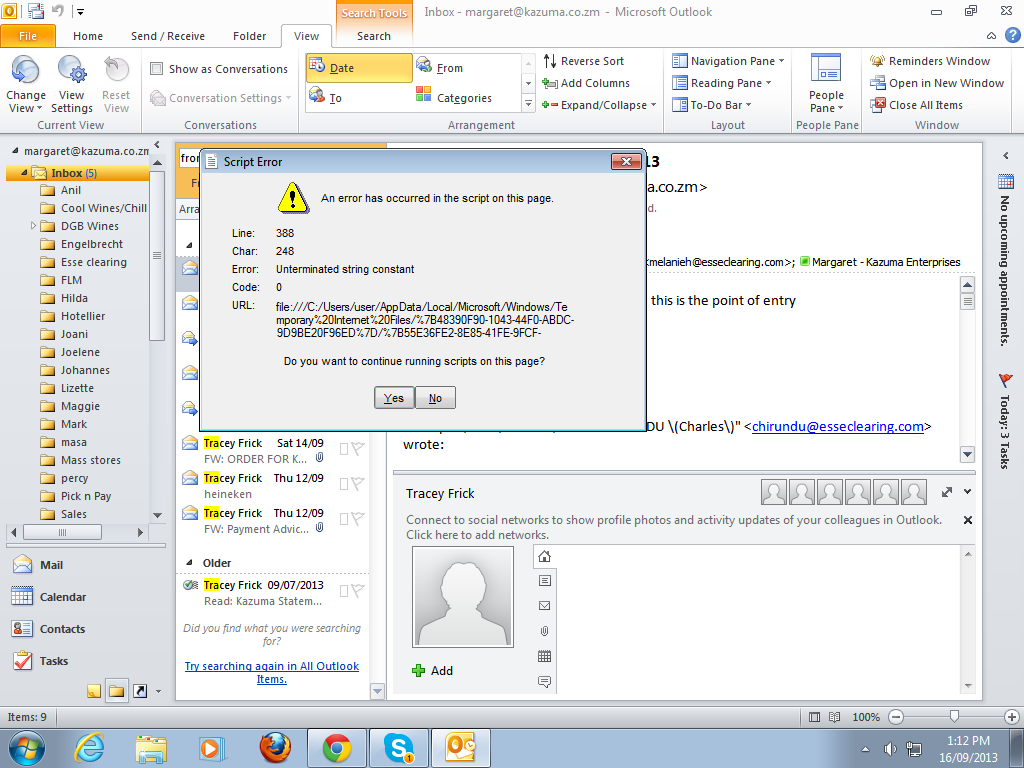Click No in Script Error dialog
The height and width of the screenshot is (768, 1024).
(x=435, y=398)
